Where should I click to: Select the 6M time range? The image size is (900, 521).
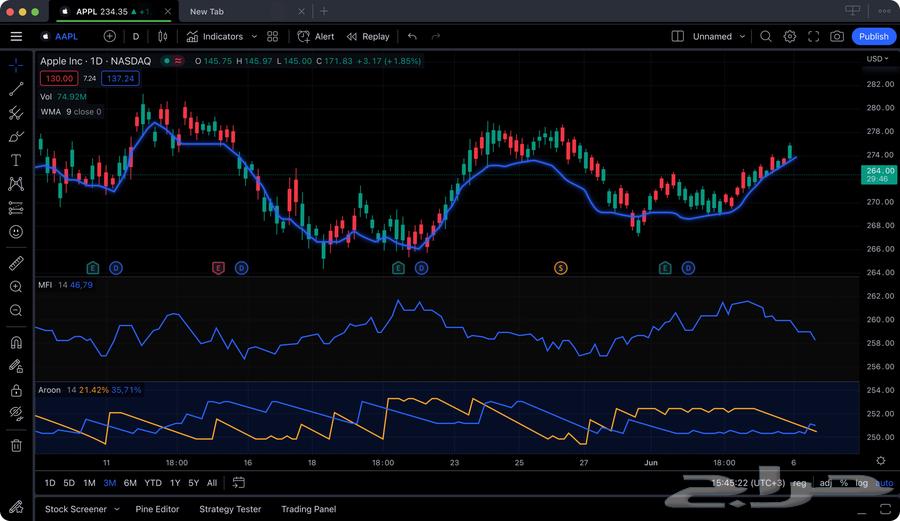(x=130, y=483)
